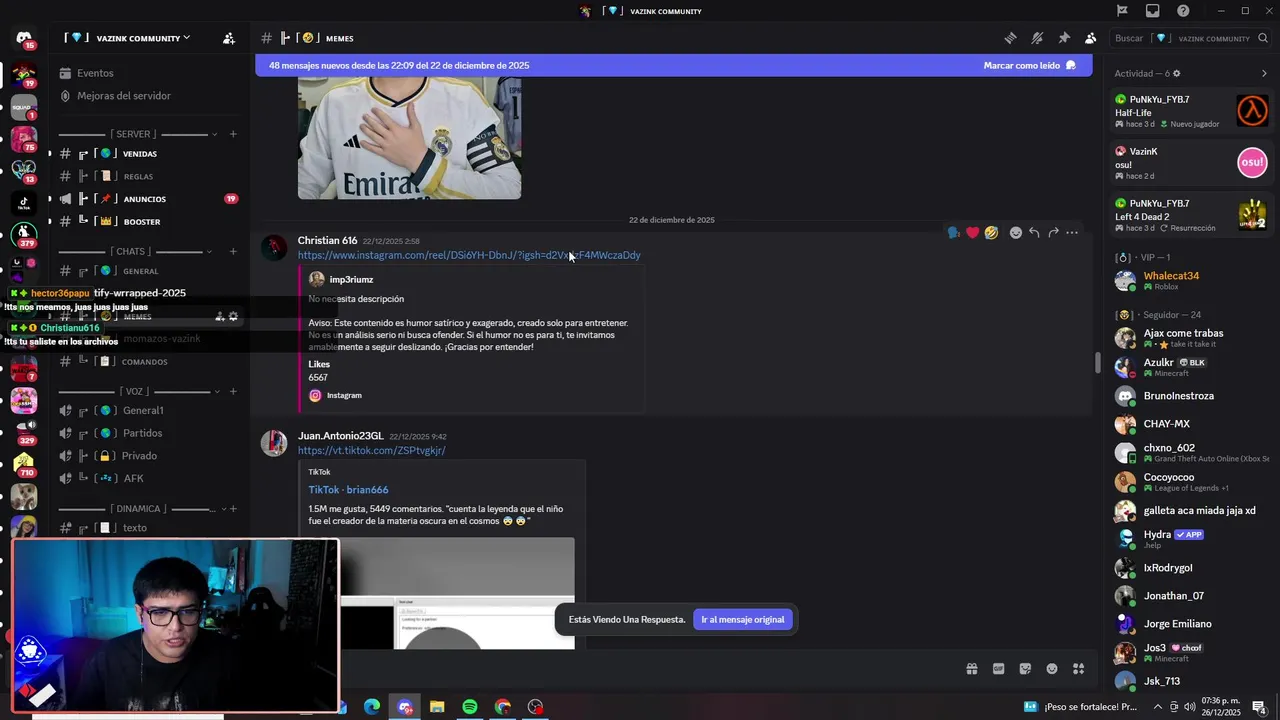The height and width of the screenshot is (720, 1280).
Task: Reply to Christian 616's message
Action: pyautogui.click(x=1034, y=233)
